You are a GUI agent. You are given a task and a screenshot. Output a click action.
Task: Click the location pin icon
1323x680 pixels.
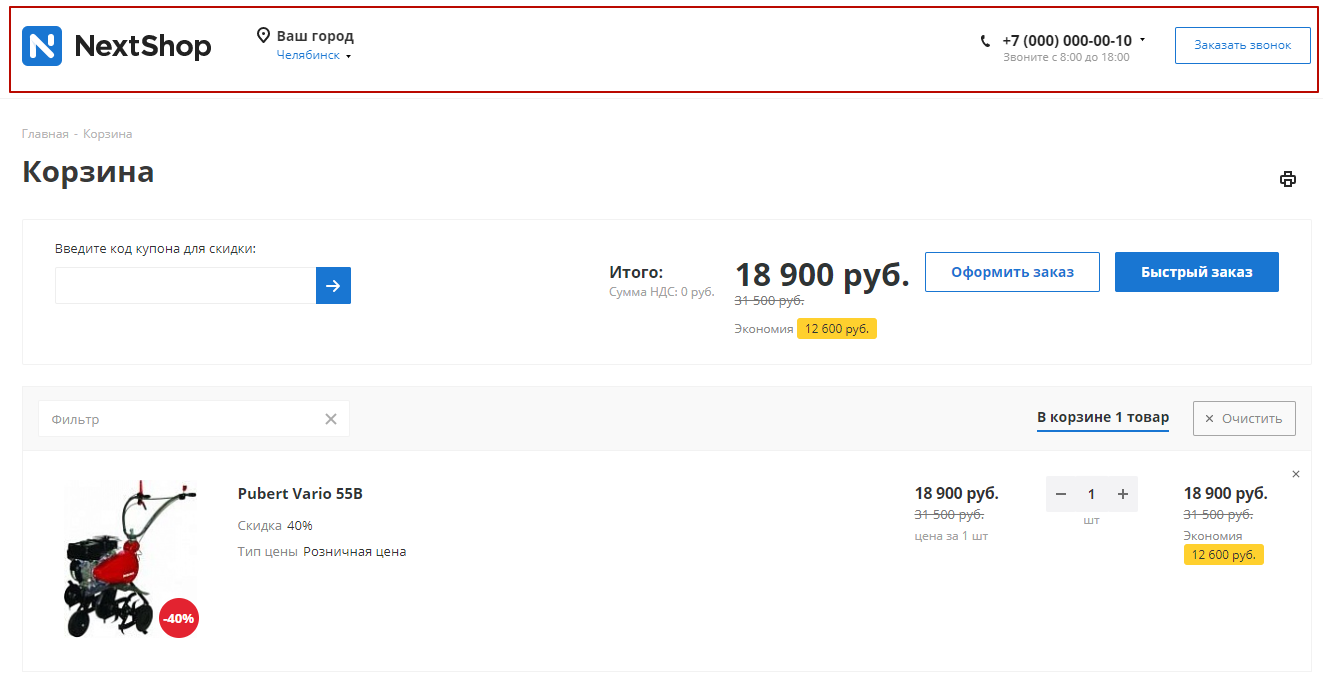[263, 36]
